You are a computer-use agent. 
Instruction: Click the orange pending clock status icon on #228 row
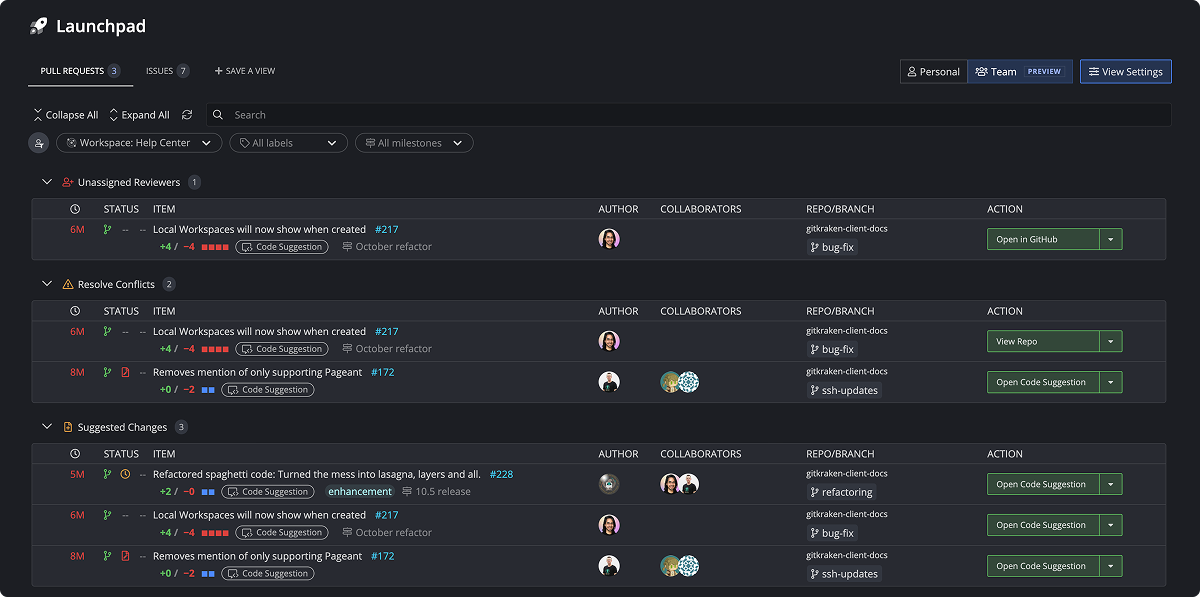click(x=125, y=474)
